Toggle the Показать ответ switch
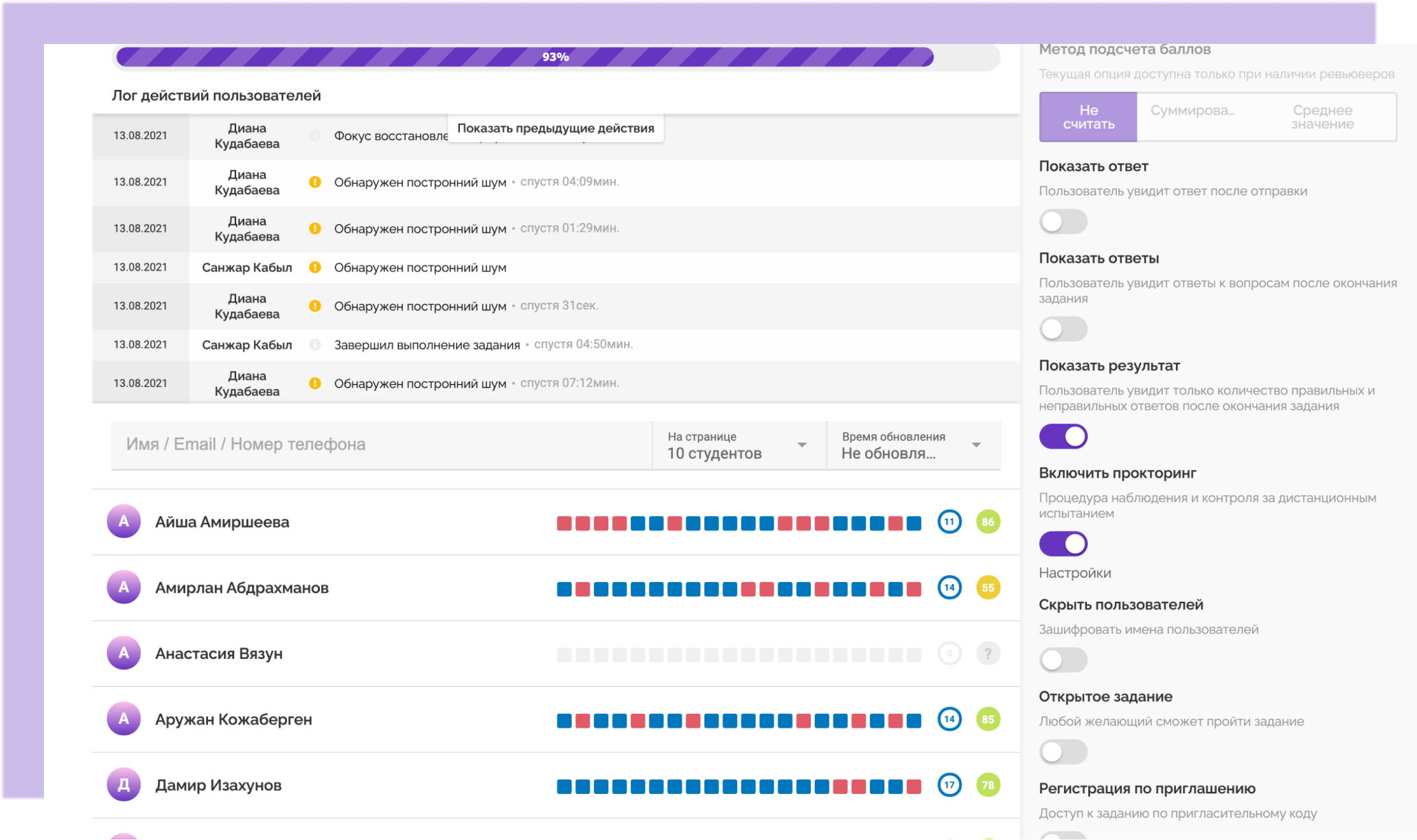The height and width of the screenshot is (840, 1417). pyautogui.click(x=1063, y=222)
